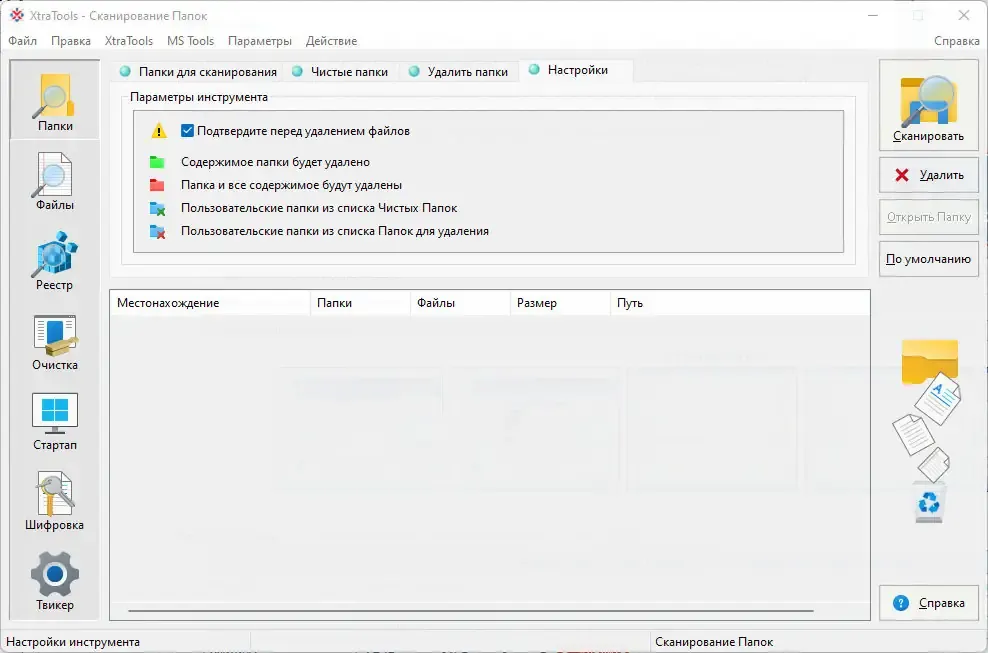Click the По умолчанию button
The image size is (988, 653).
point(929,259)
